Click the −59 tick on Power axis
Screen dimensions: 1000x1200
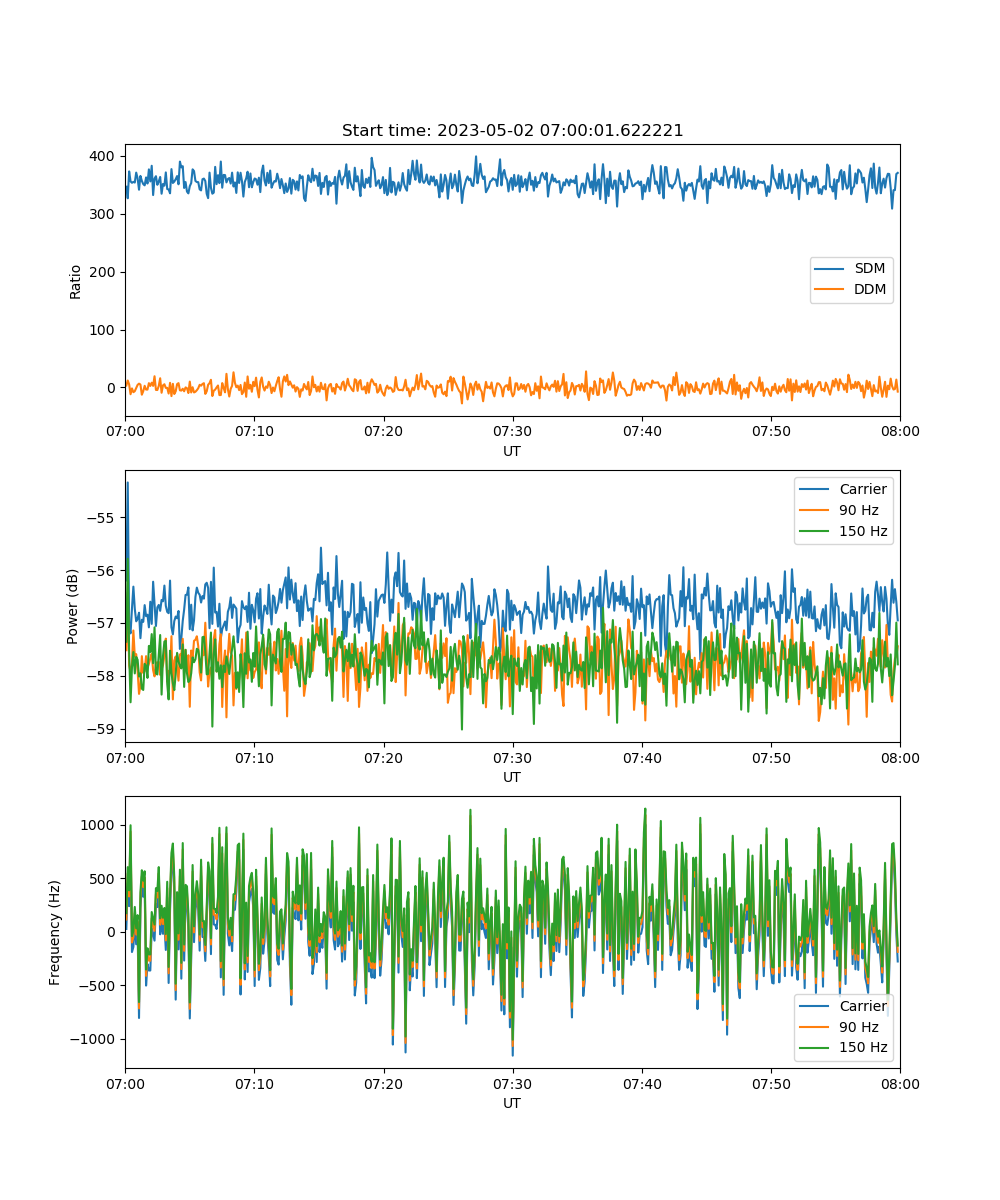[x=102, y=728]
